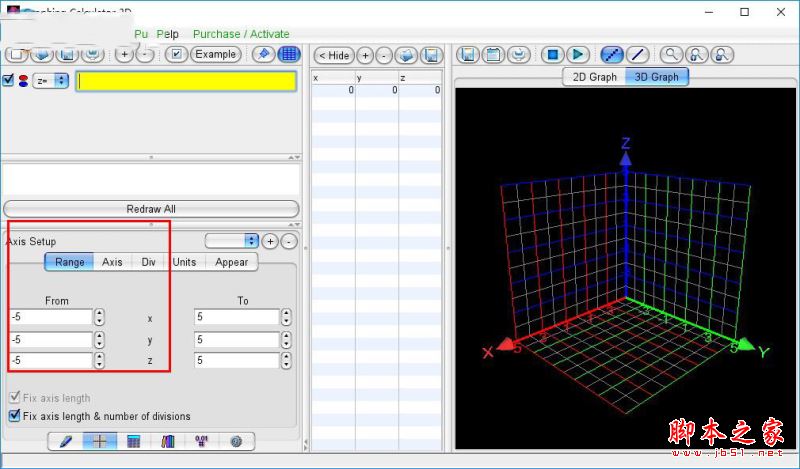Click the yellow equation input field
This screenshot has width=800, height=469.
coord(186,81)
